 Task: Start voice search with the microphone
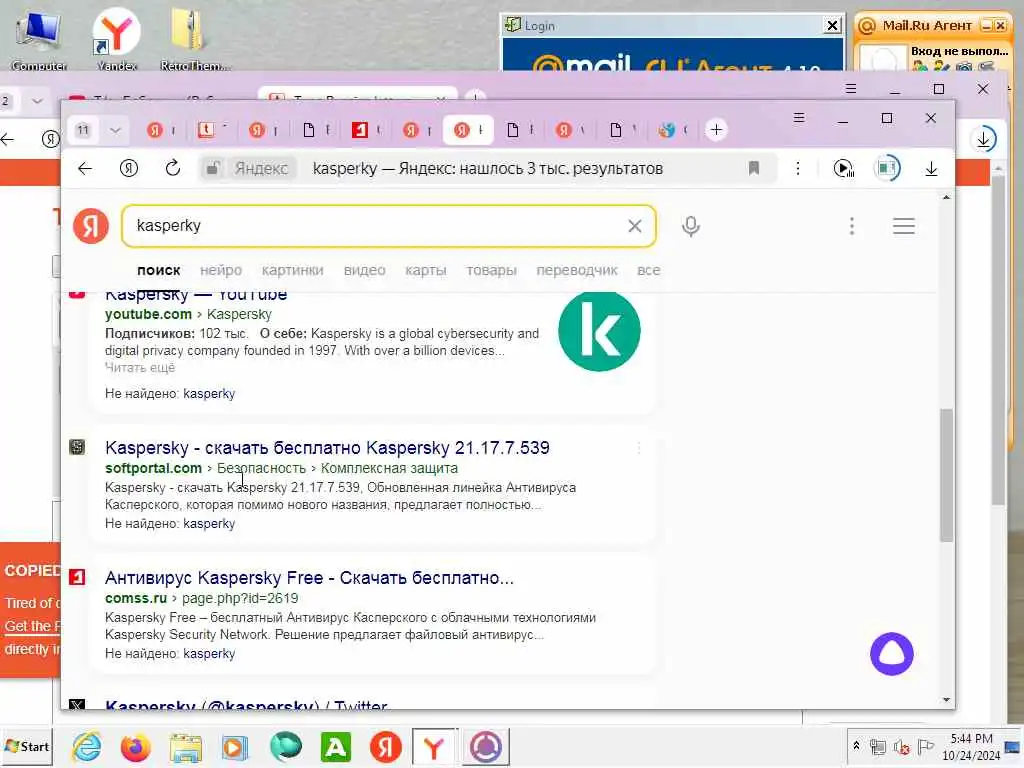click(691, 226)
